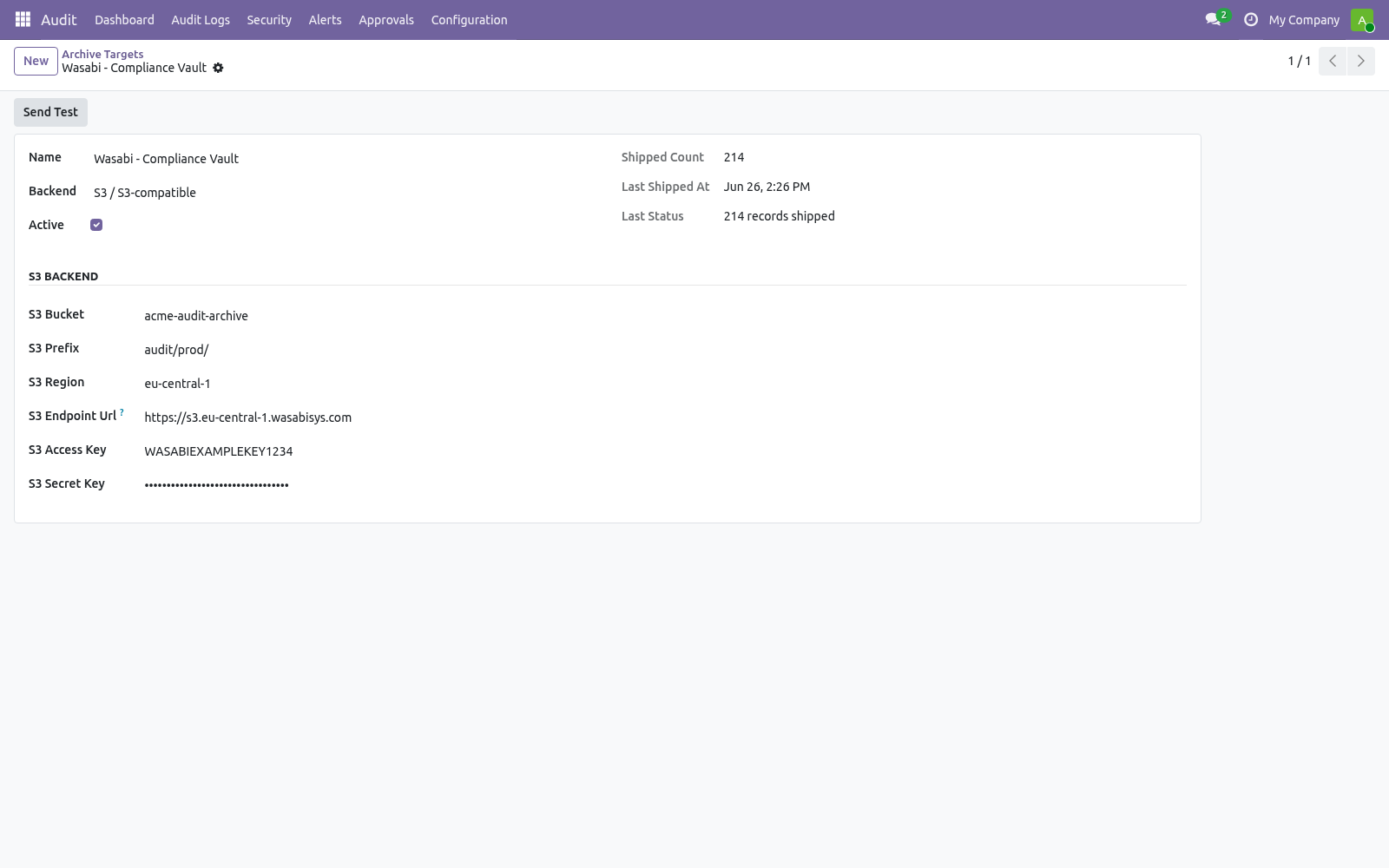Click the New button
Viewport: 1389px width, 868px height.
(36, 61)
